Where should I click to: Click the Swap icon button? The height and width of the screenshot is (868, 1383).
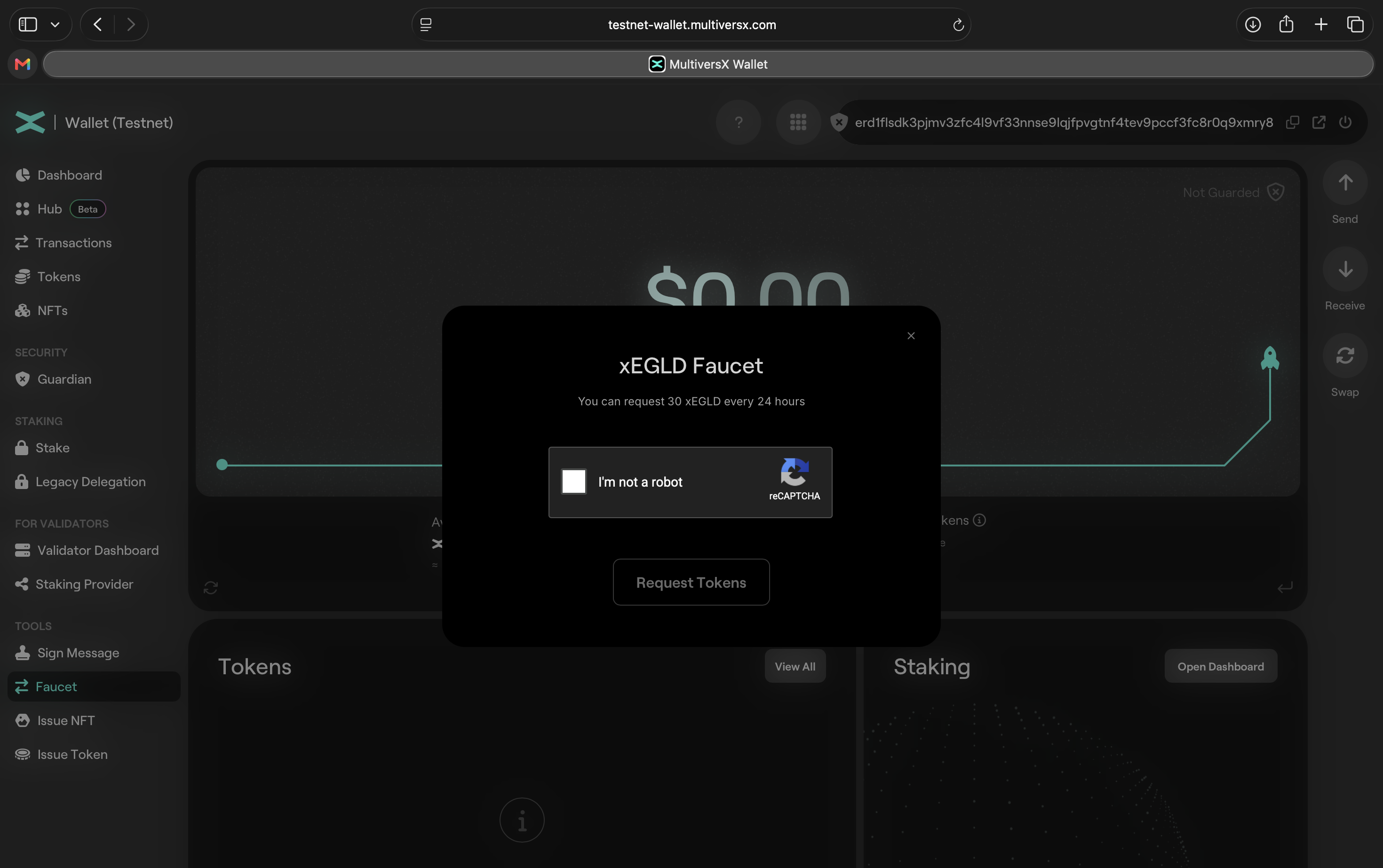click(1345, 356)
